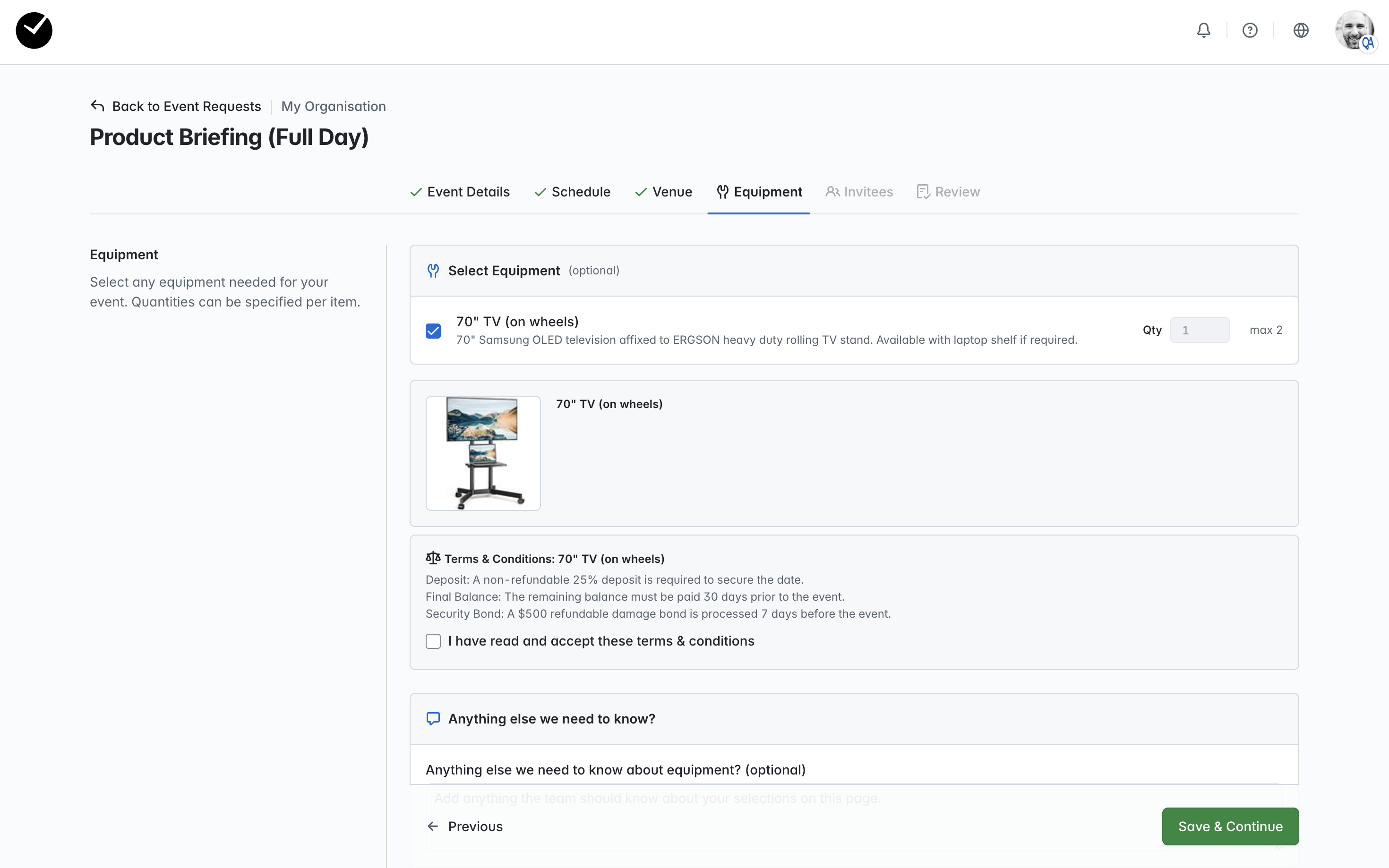
Task: Open the user profile avatar
Action: click(x=1355, y=30)
